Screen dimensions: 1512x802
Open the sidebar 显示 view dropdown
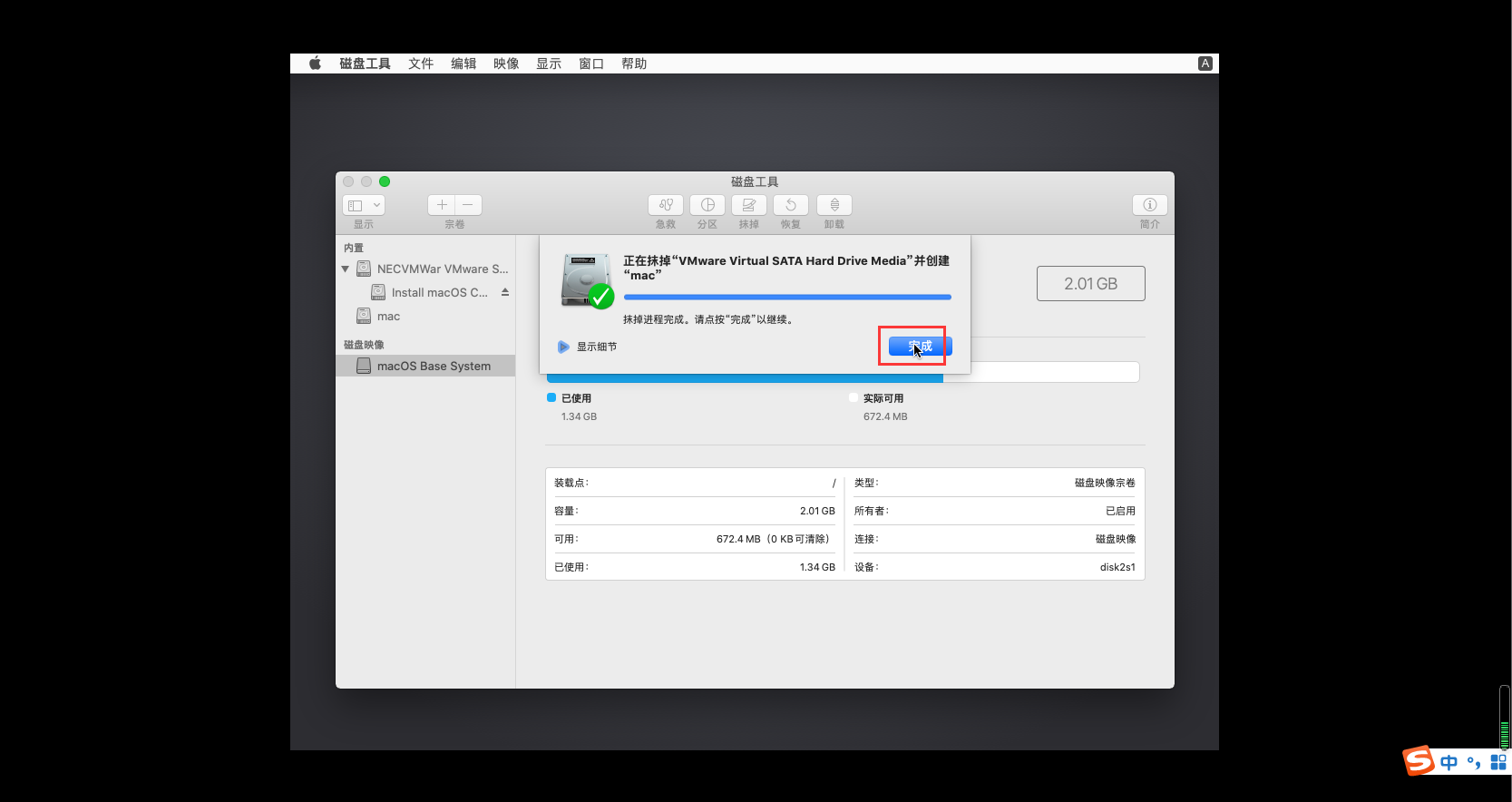364,205
